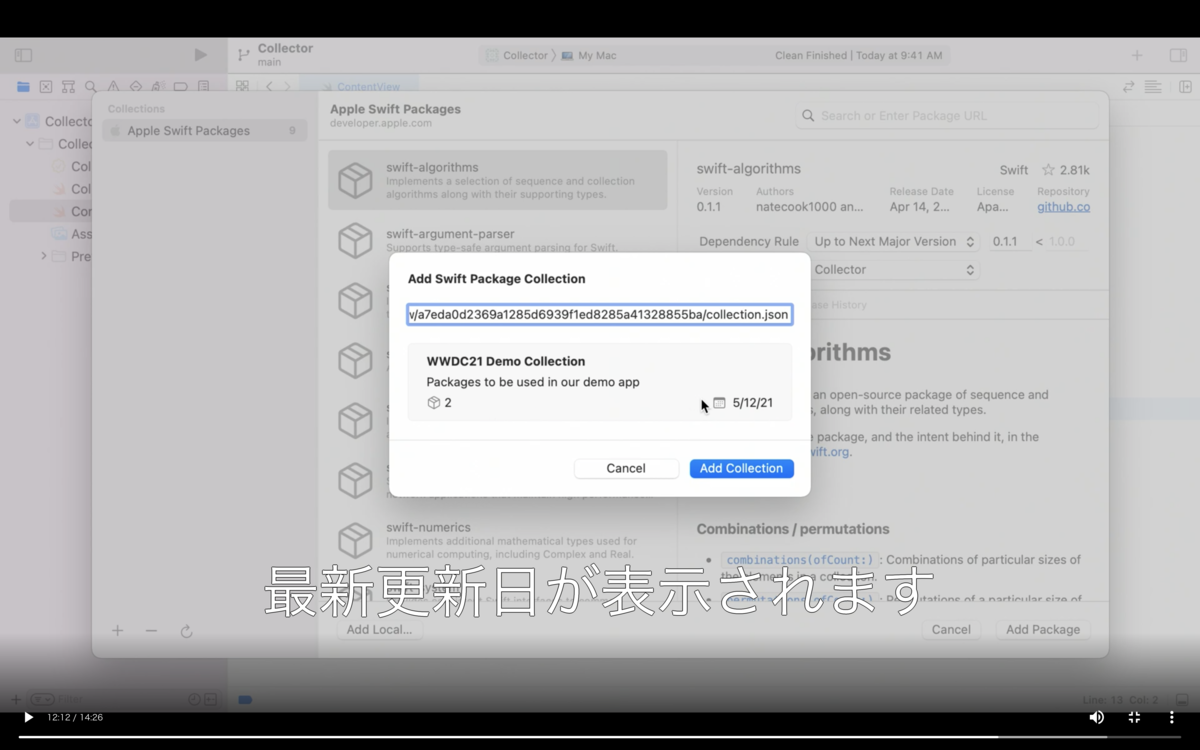Screen dimensions: 1200x750
Task: Select Apple Swift Packages collection row
Action: pos(205,131)
